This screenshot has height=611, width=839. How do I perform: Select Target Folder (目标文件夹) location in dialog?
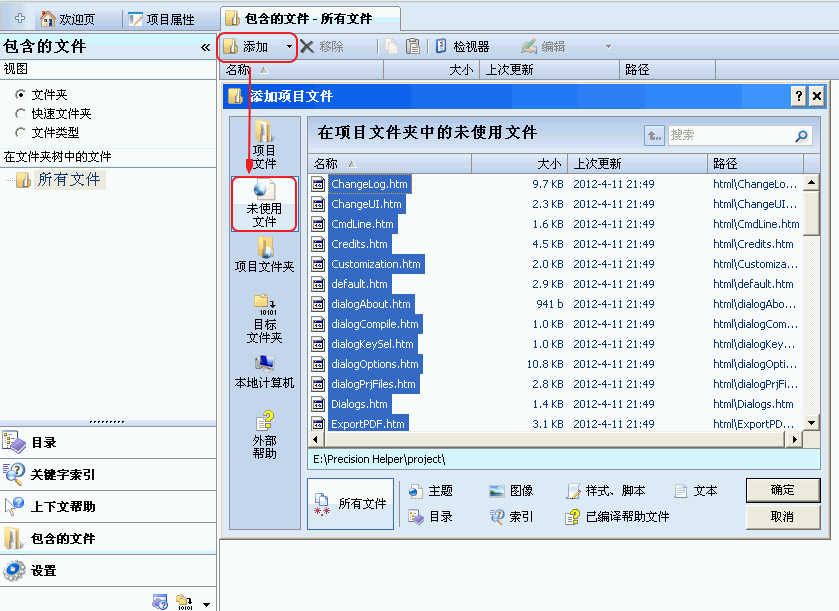(x=264, y=319)
